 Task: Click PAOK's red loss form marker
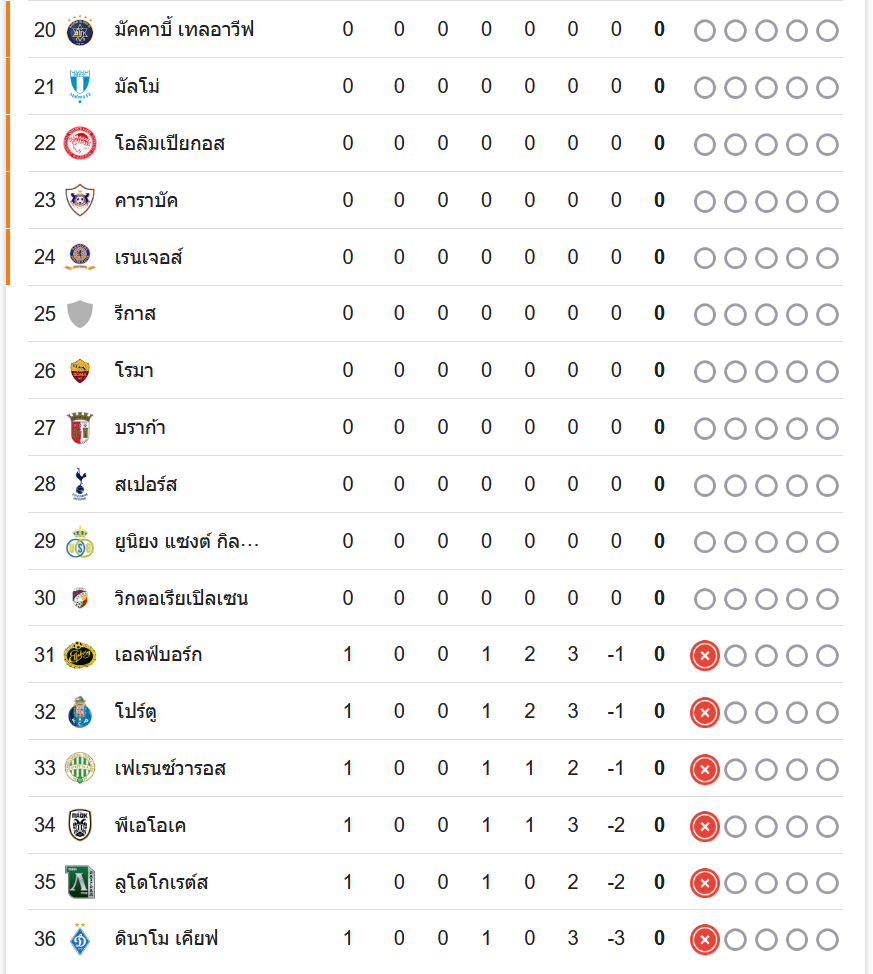[x=705, y=826]
